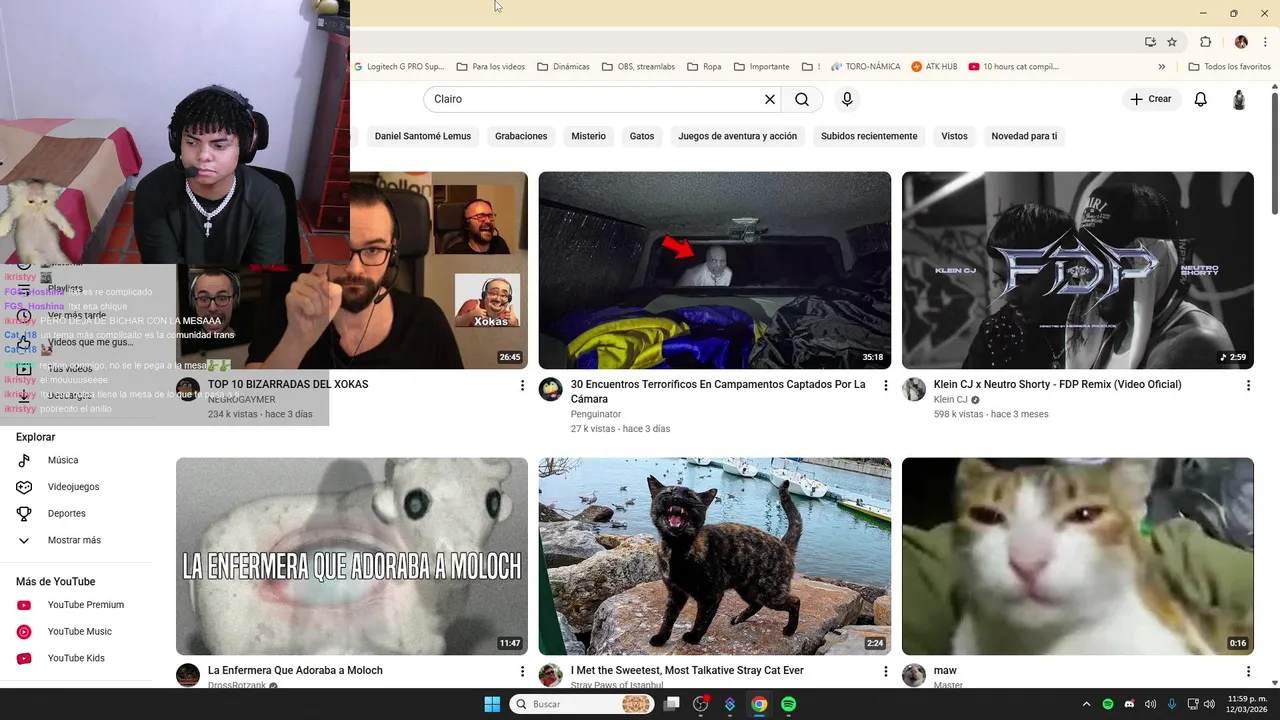Open Música in the Explorar sidebar
The image size is (1280, 720).
(76, 460)
